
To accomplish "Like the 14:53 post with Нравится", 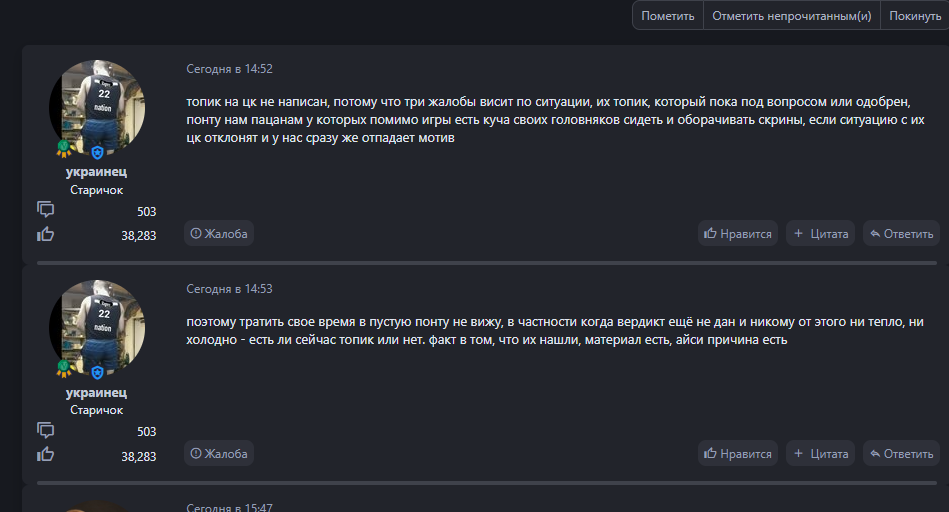I will tap(738, 454).
